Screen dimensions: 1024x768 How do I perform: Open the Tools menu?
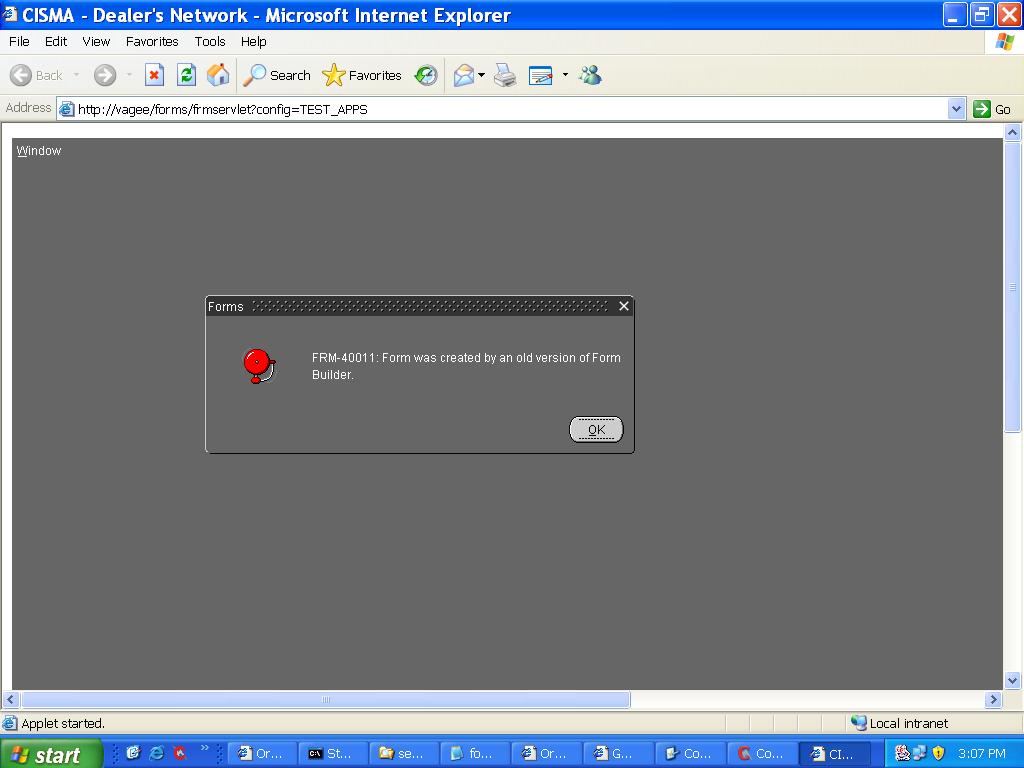click(x=210, y=41)
